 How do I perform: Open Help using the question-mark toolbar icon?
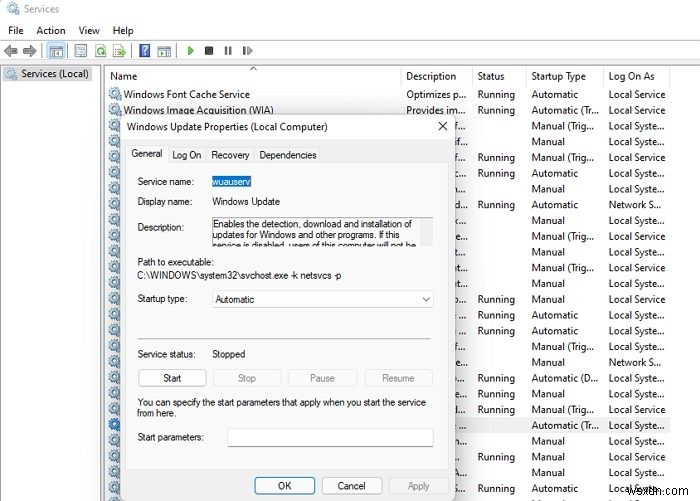[x=145, y=50]
